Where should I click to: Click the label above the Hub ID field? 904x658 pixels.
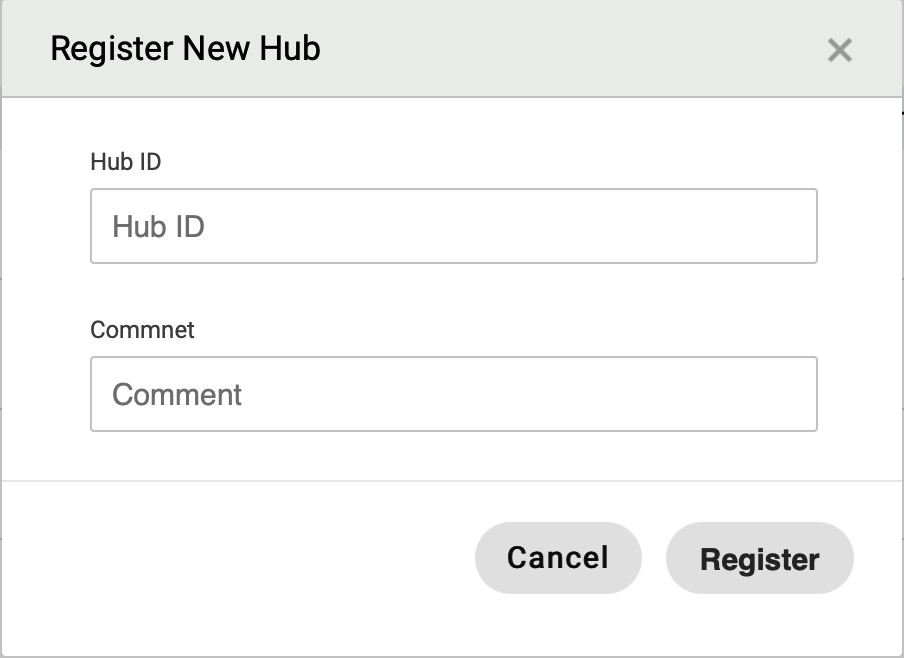click(x=125, y=162)
